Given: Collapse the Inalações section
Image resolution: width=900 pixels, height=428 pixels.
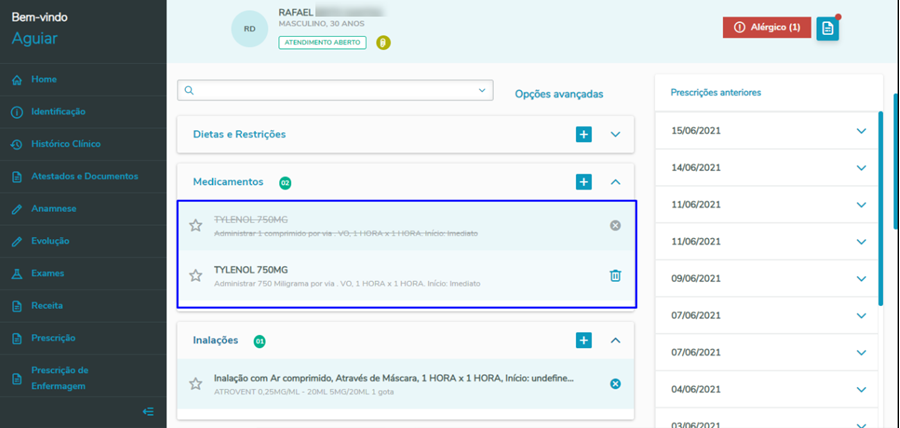Looking at the screenshot, I should click(615, 340).
